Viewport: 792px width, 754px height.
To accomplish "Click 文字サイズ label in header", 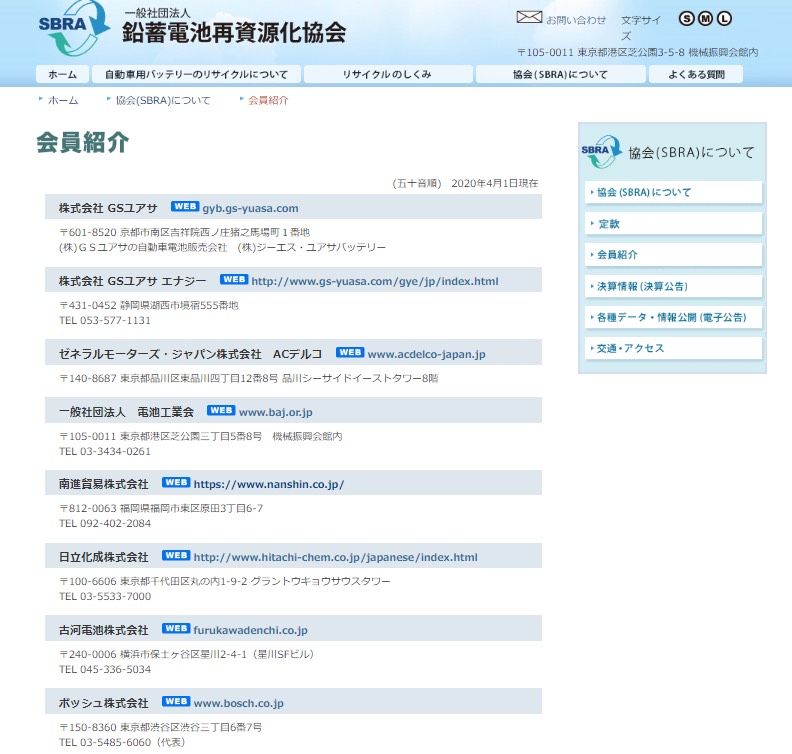I will point(640,28).
